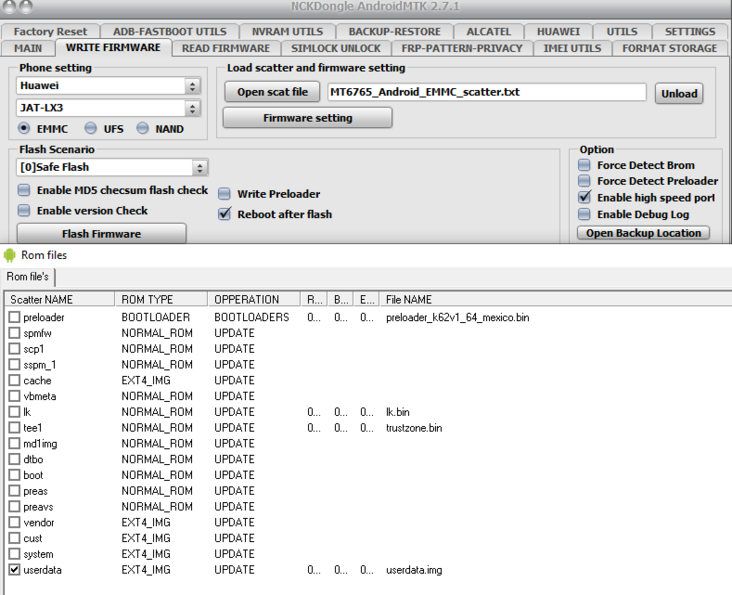This screenshot has height=595, width=732.
Task: Uncheck the userdata partition checkbox
Action: pyautogui.click(x=14, y=569)
